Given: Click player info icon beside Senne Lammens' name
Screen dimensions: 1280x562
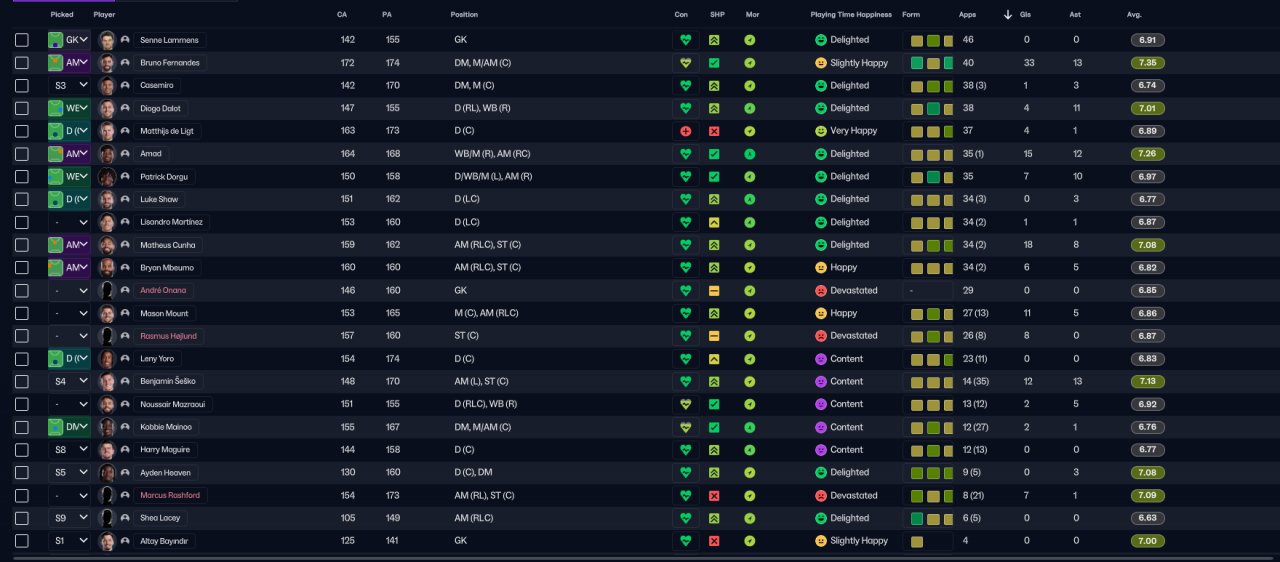Looking at the screenshot, I should (125, 40).
